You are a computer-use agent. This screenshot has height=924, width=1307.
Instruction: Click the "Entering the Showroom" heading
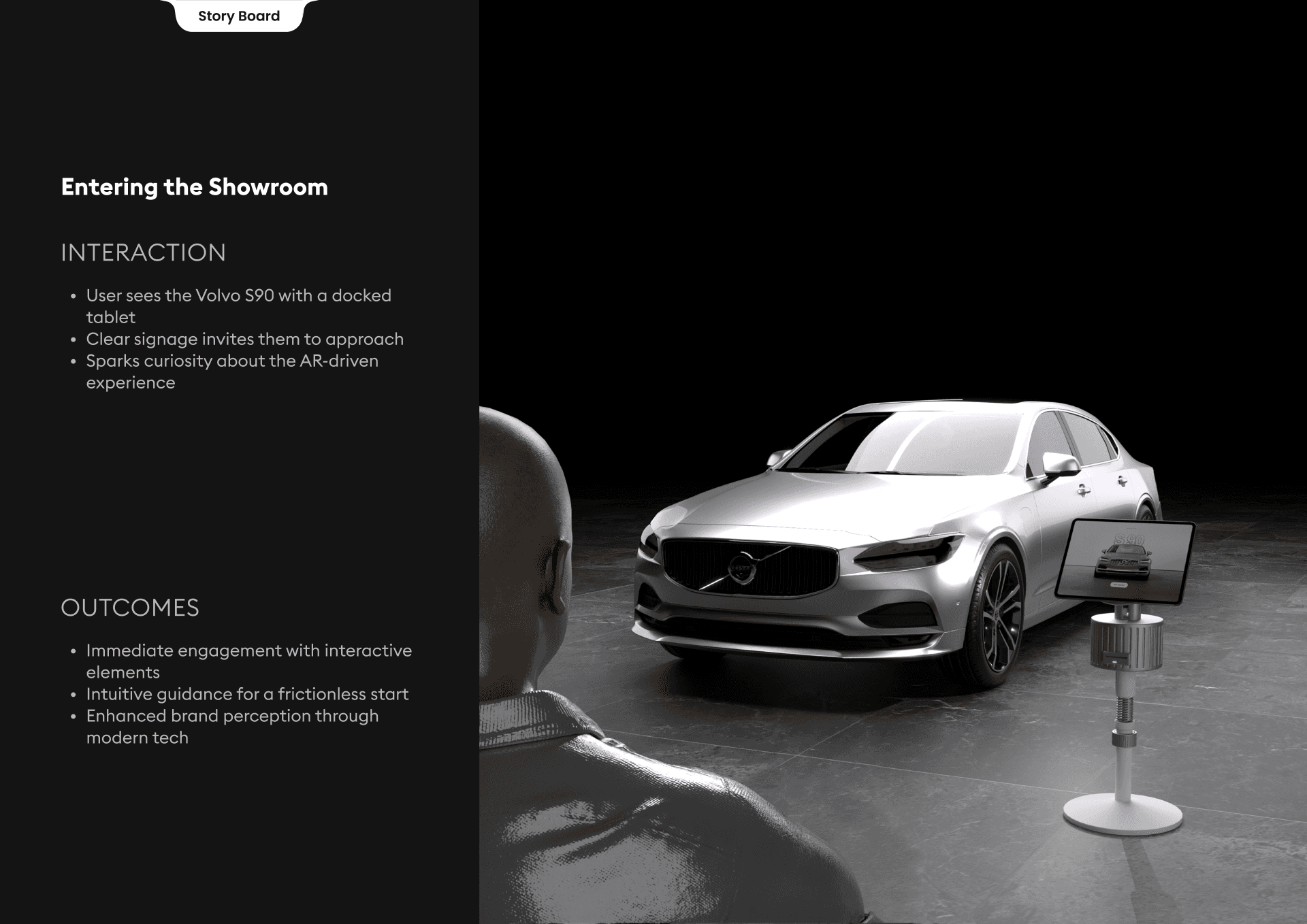pos(195,187)
